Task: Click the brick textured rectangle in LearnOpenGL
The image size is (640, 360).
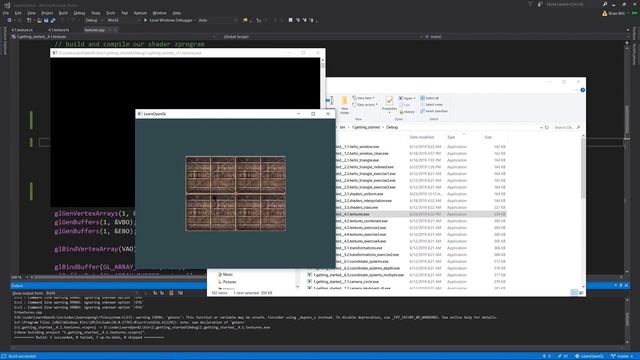Action: click(x=236, y=193)
